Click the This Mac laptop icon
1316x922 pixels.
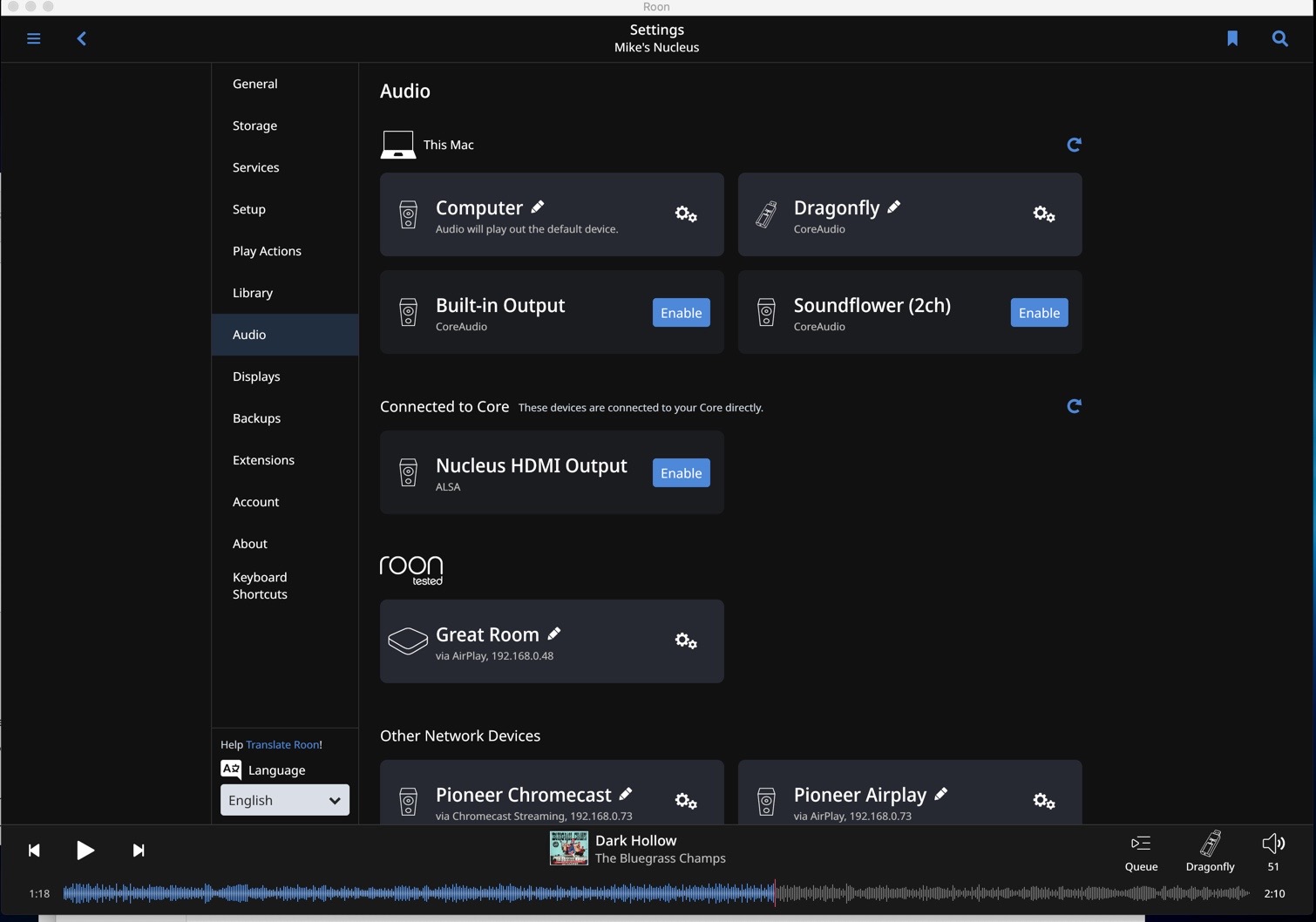(398, 145)
